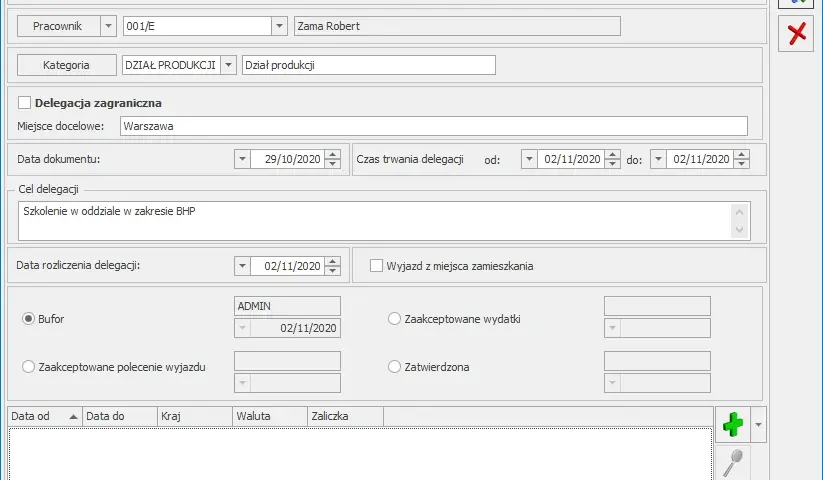Viewport: 823px width, 480px height.
Task: Click the magnifier preview icon
Action: pyautogui.click(x=733, y=463)
